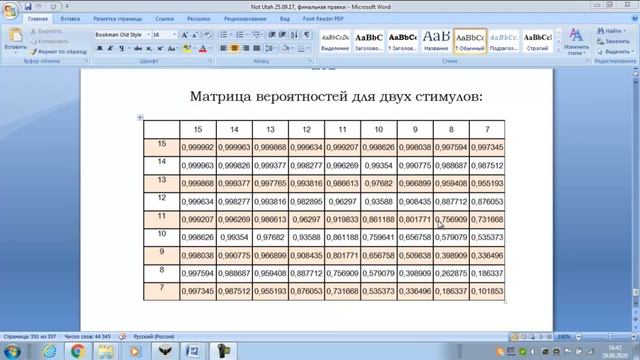
Task: Decrease paragraph indent
Action: pyautogui.click(x=272, y=35)
